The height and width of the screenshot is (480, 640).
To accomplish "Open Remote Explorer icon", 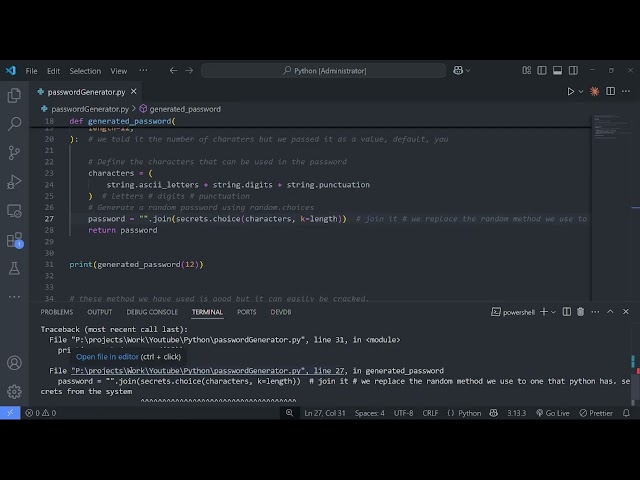I will pos(14,211).
